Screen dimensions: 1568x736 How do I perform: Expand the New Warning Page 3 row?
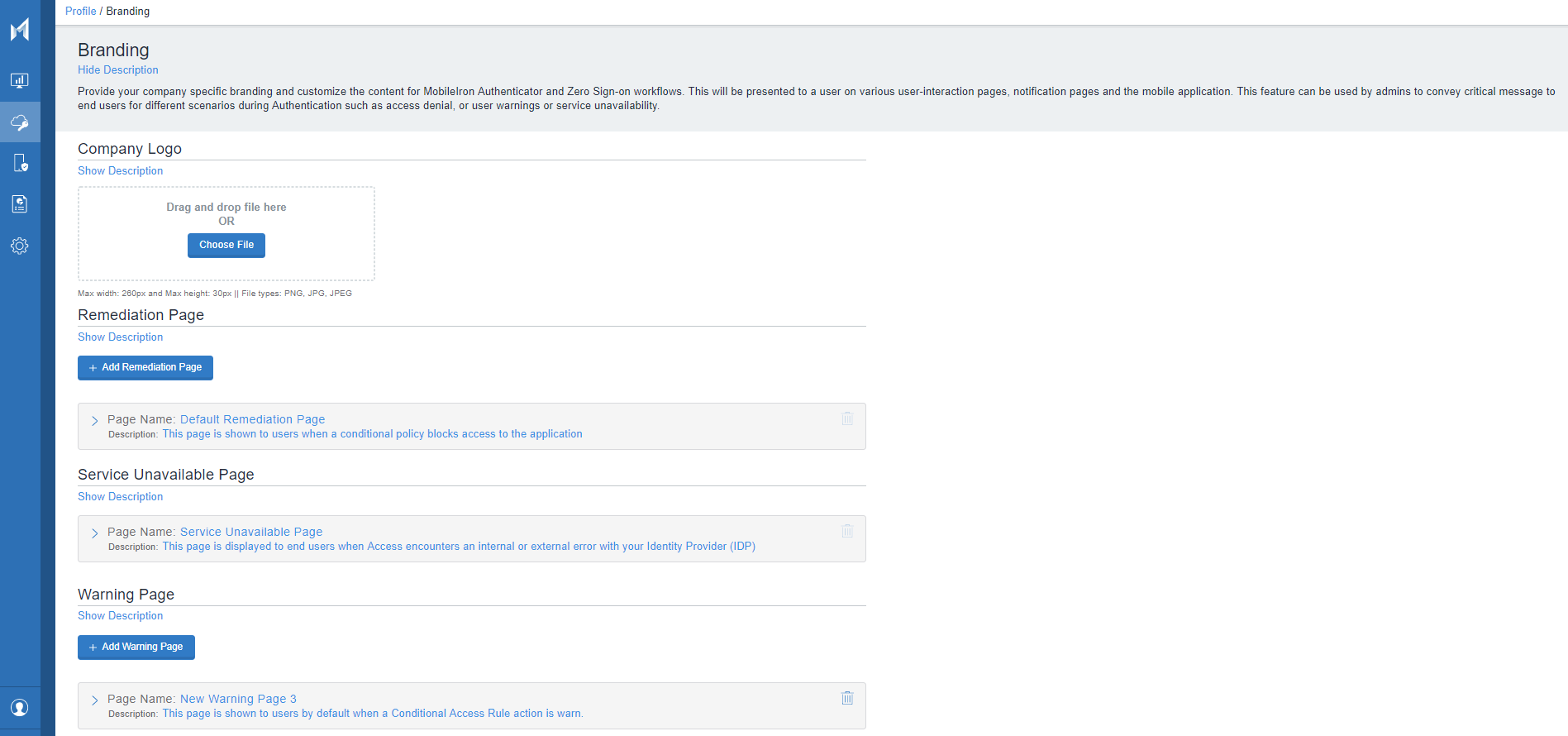[x=94, y=700]
